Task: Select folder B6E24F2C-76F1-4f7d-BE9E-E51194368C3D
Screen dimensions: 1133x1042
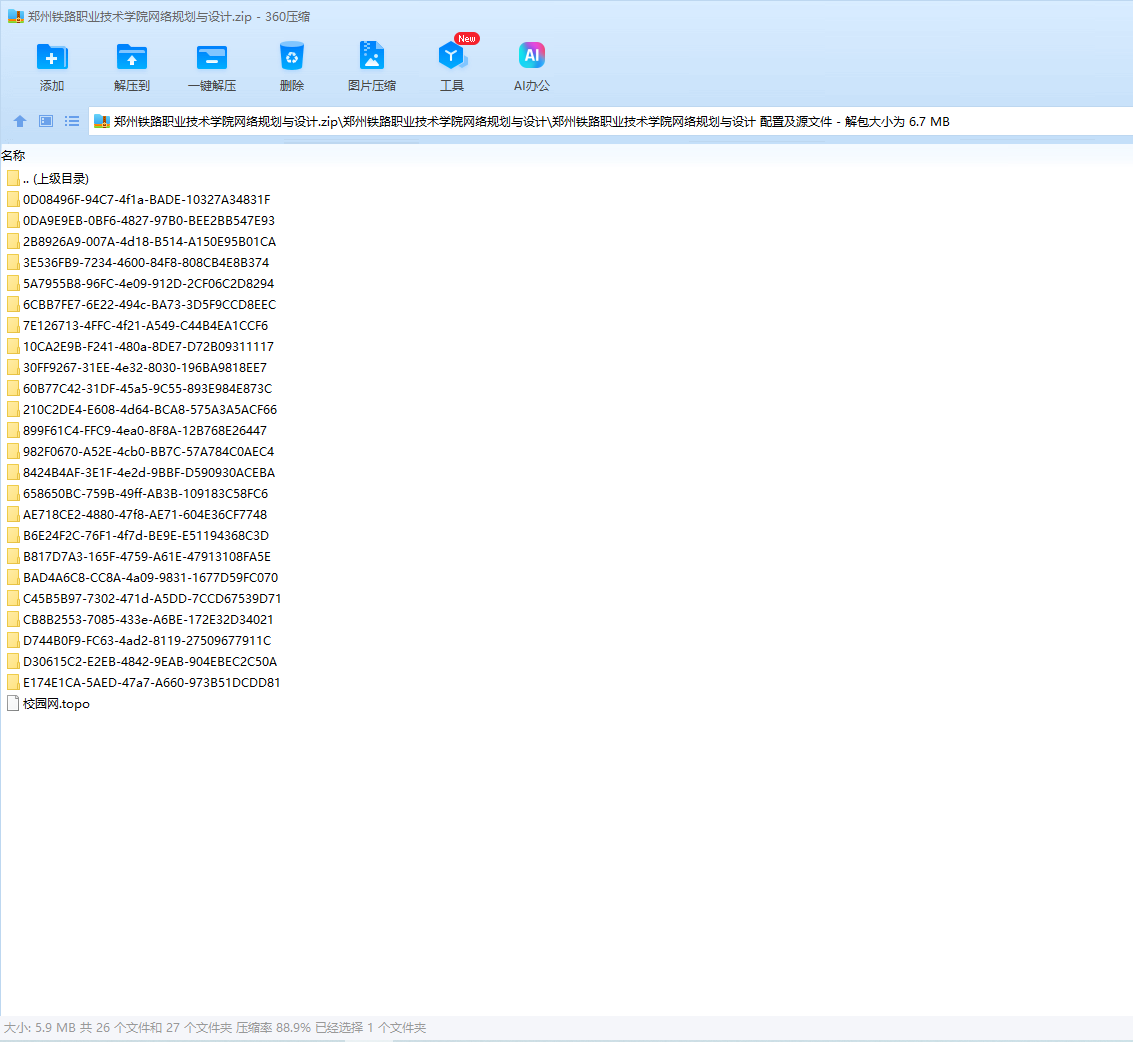Action: click(138, 535)
